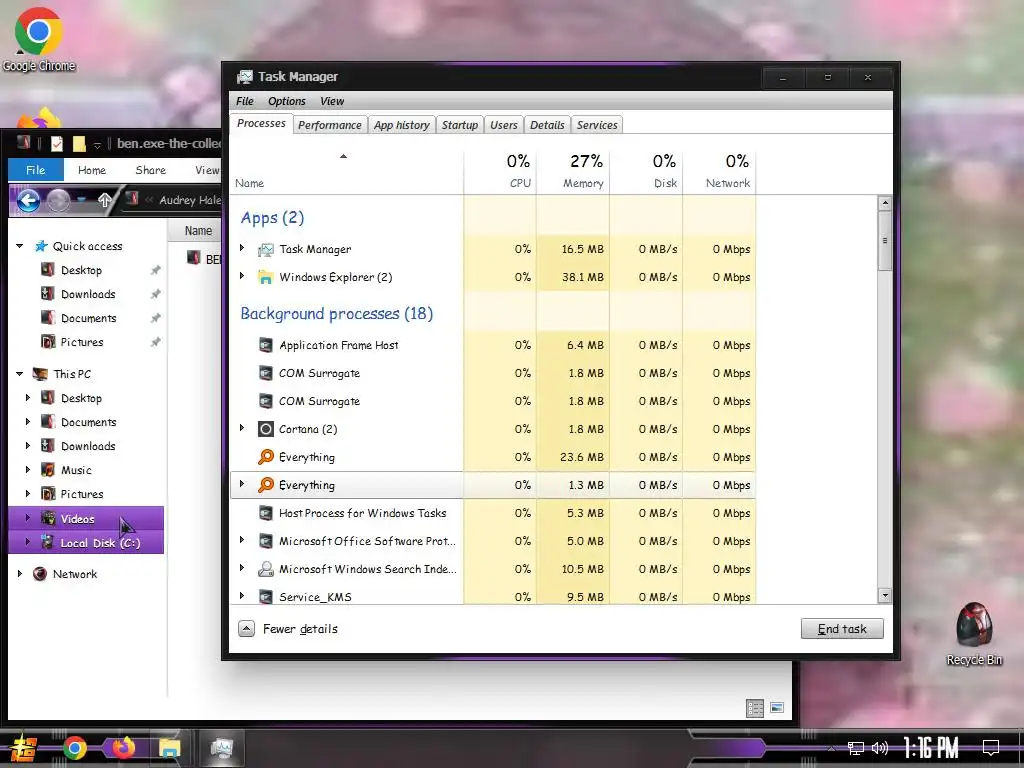Image resolution: width=1024 pixels, height=768 pixels.
Task: Open the volume speaker tray icon
Action: click(x=880, y=748)
